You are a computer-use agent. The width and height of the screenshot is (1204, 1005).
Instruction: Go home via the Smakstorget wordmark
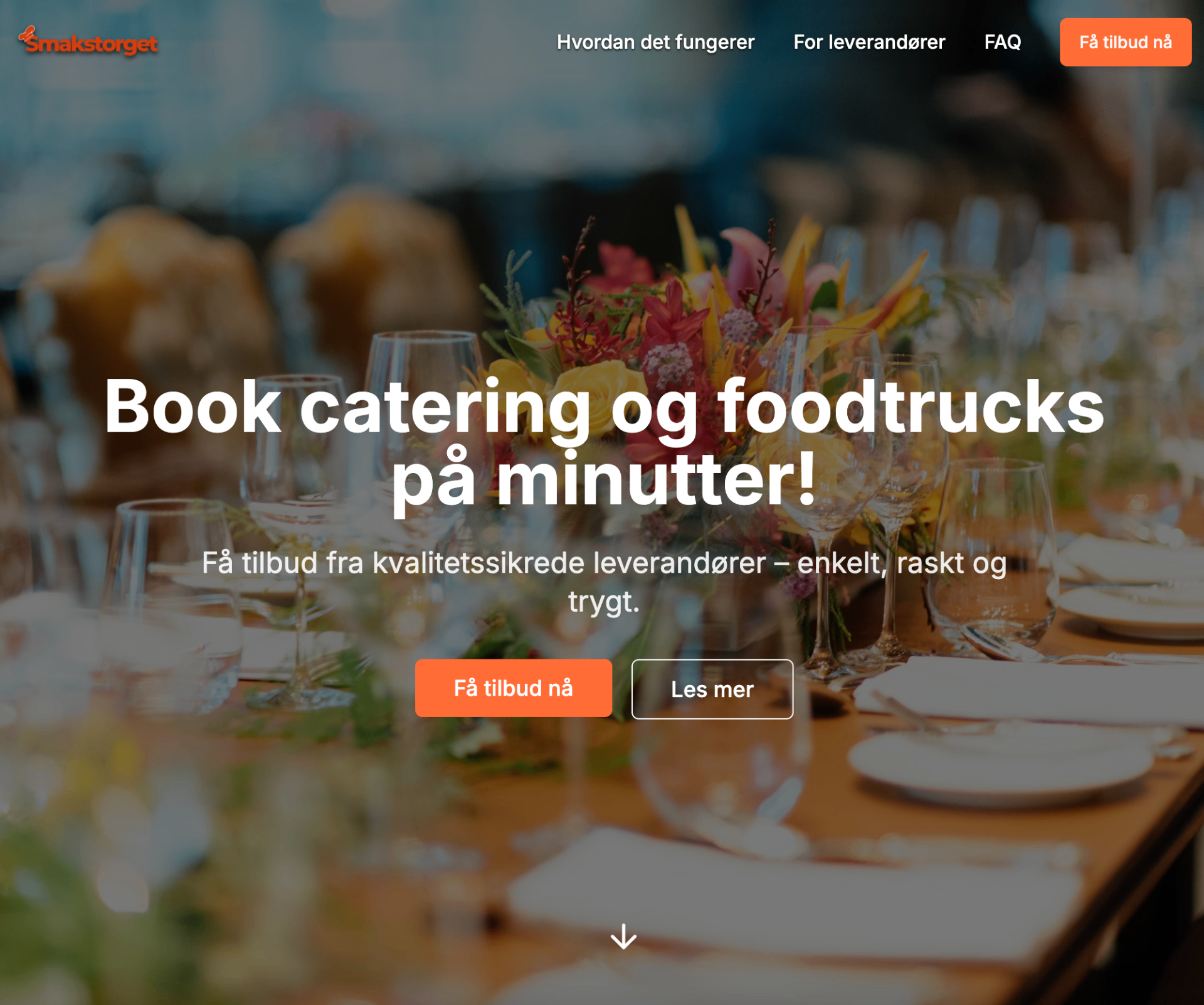pyautogui.click(x=92, y=44)
